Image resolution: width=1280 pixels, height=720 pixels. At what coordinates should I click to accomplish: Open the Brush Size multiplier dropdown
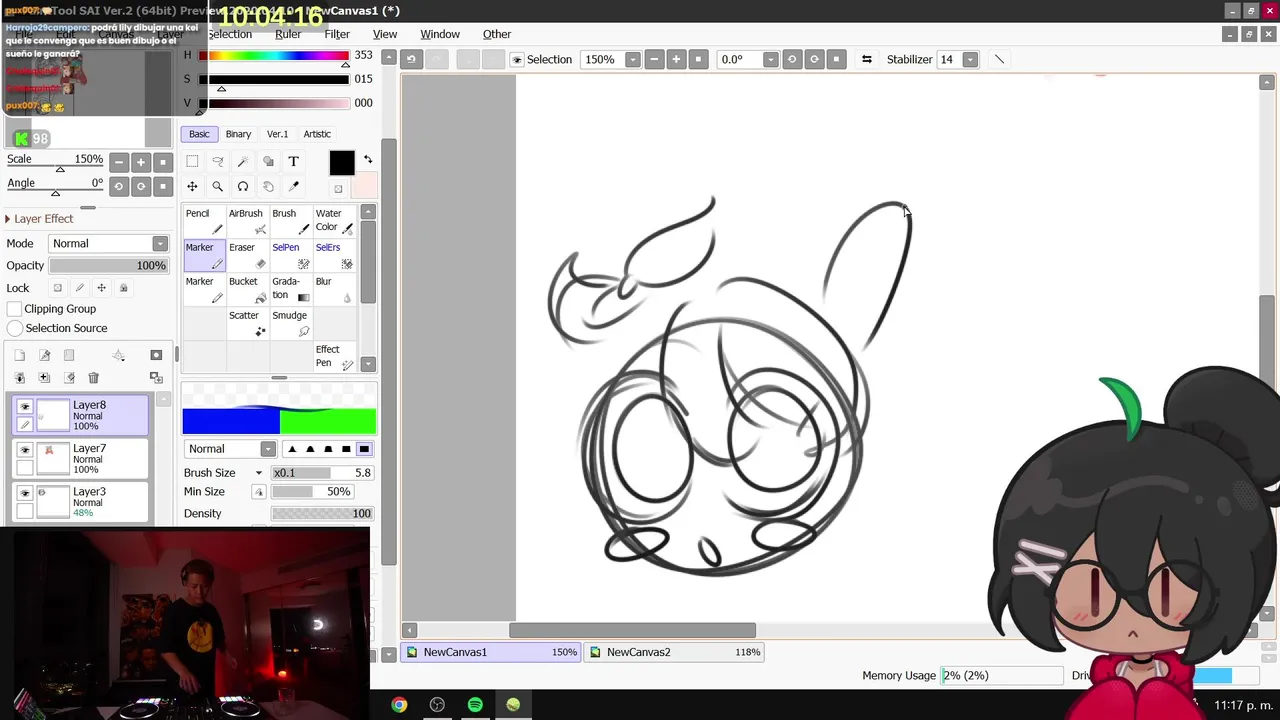tap(259, 473)
